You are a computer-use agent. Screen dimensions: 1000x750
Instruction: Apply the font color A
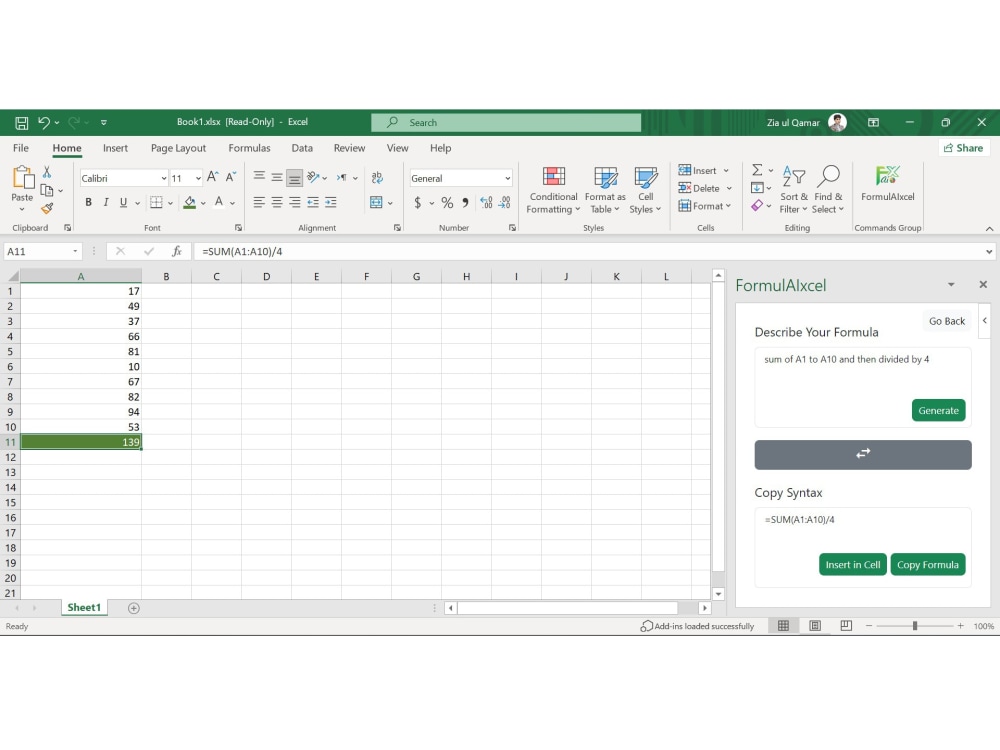coord(219,203)
